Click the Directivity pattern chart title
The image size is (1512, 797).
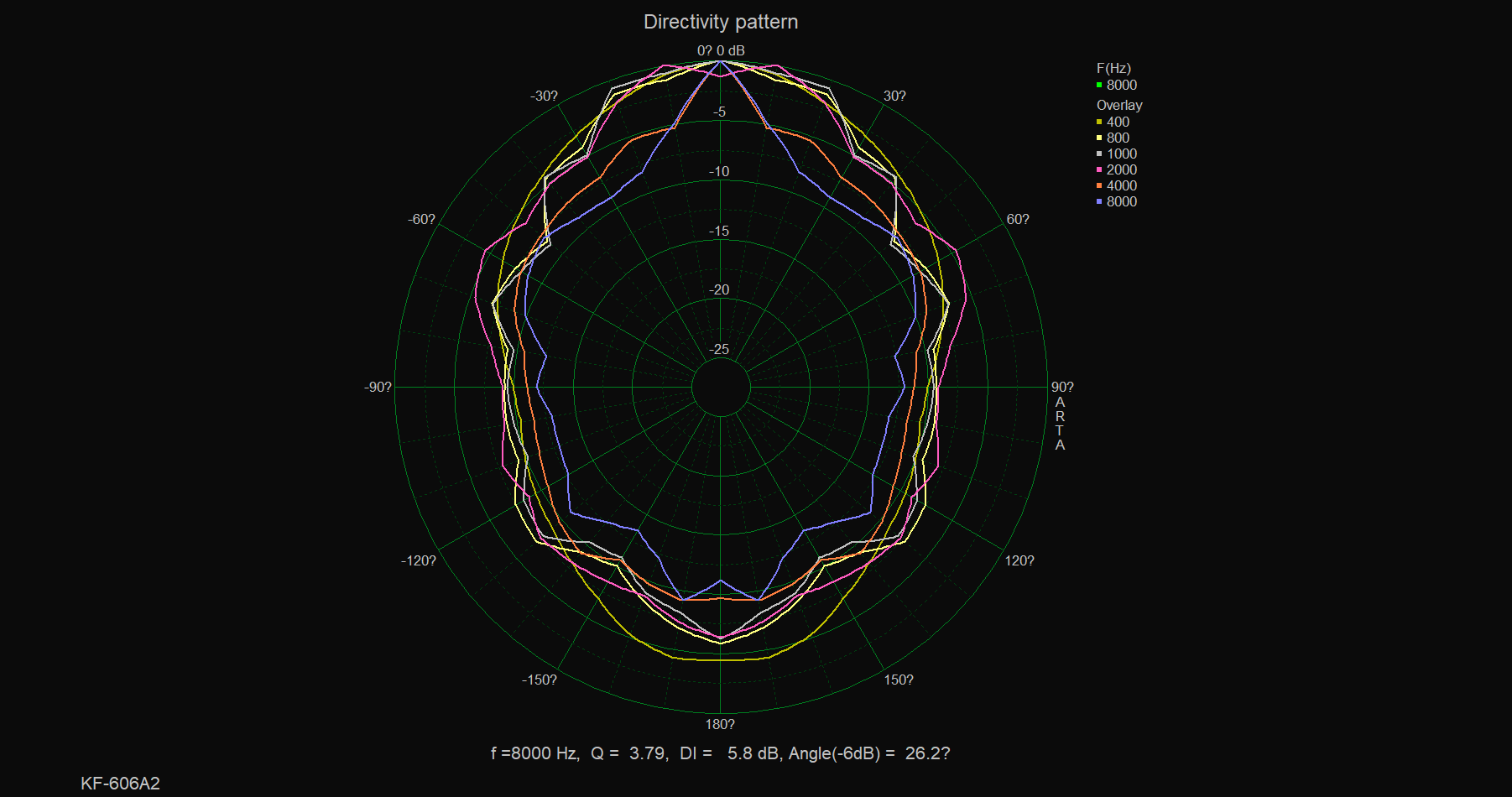[x=721, y=22]
